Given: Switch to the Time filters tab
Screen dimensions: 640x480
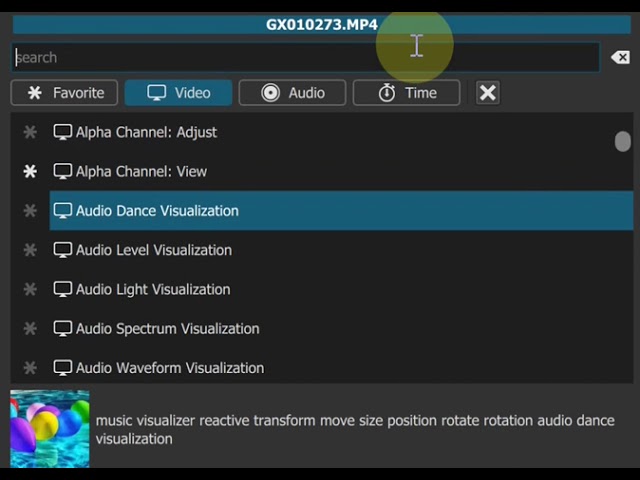Looking at the screenshot, I should pos(407,93).
